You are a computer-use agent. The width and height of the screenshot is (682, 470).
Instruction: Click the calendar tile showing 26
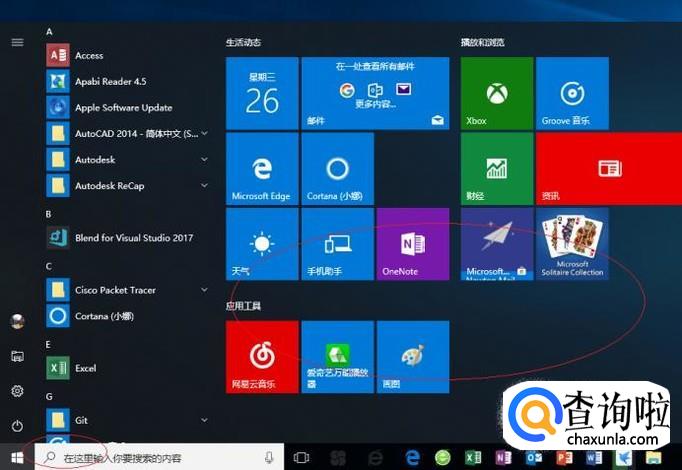[262, 94]
